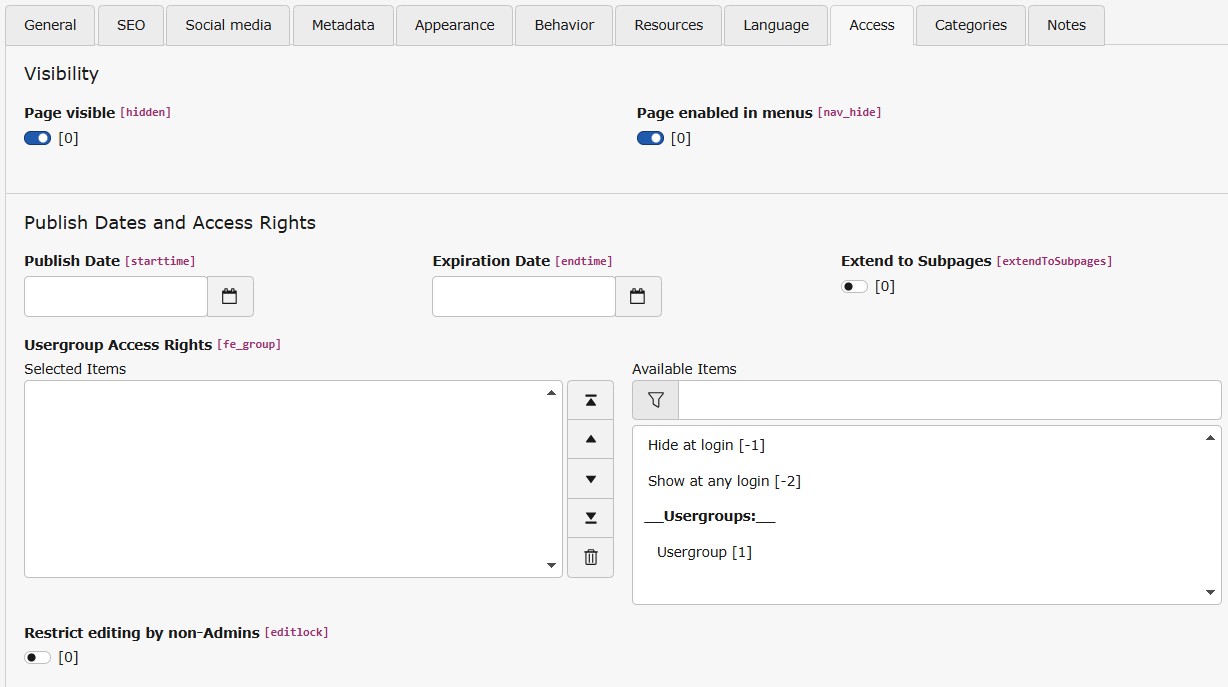Switch to the General tab
The image size is (1228, 687).
point(50,25)
